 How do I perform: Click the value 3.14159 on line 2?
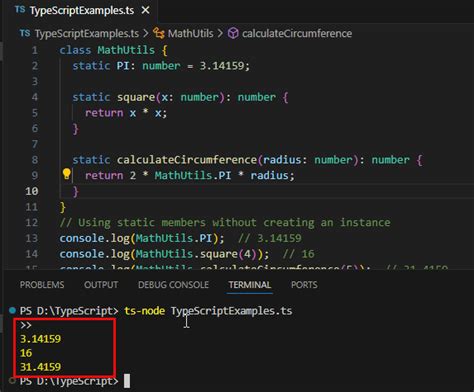pyautogui.click(x=222, y=66)
